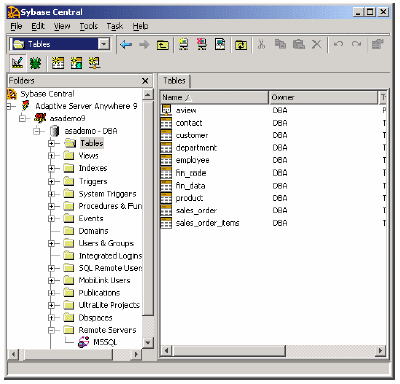Open the Task menu
Screen dimensions: 400x384
tap(115, 26)
